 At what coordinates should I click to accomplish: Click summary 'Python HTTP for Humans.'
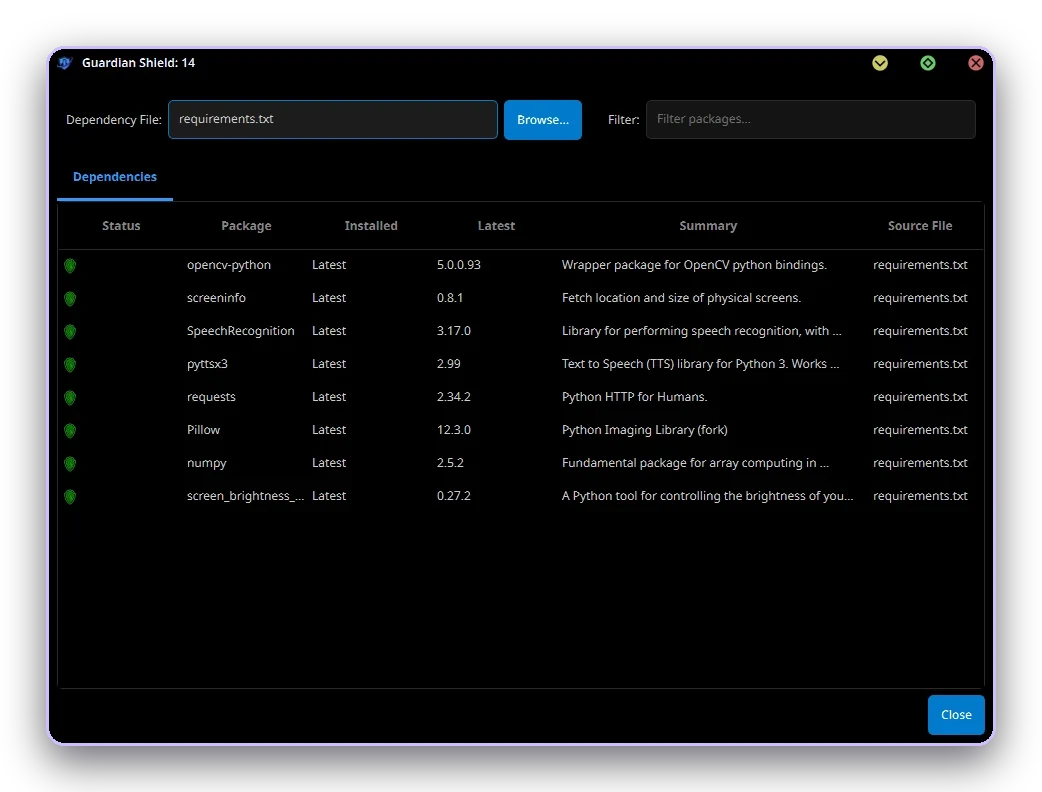[635, 397]
